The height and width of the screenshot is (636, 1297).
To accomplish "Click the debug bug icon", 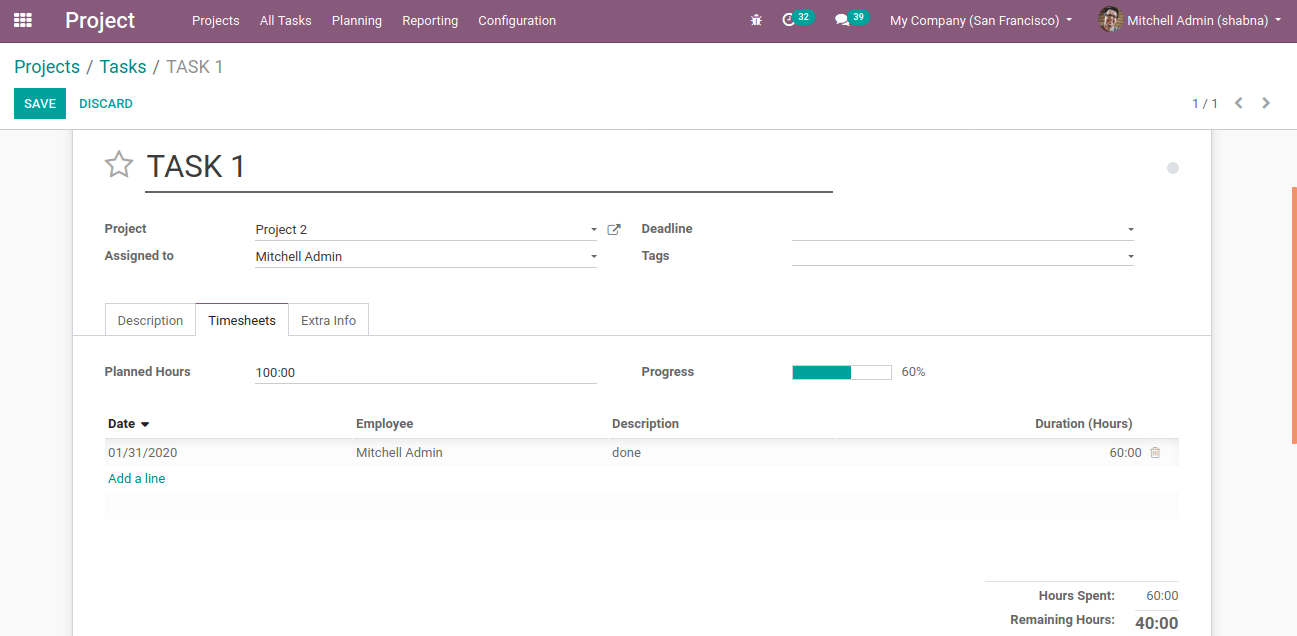I will point(756,20).
